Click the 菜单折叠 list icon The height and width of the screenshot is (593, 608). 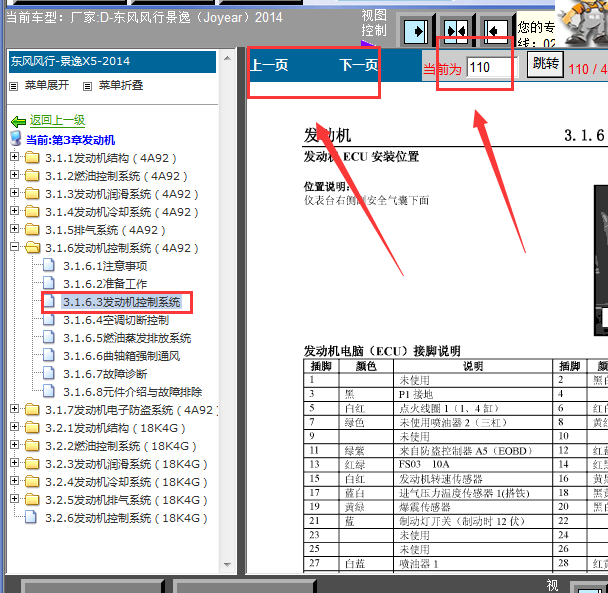coord(88,86)
